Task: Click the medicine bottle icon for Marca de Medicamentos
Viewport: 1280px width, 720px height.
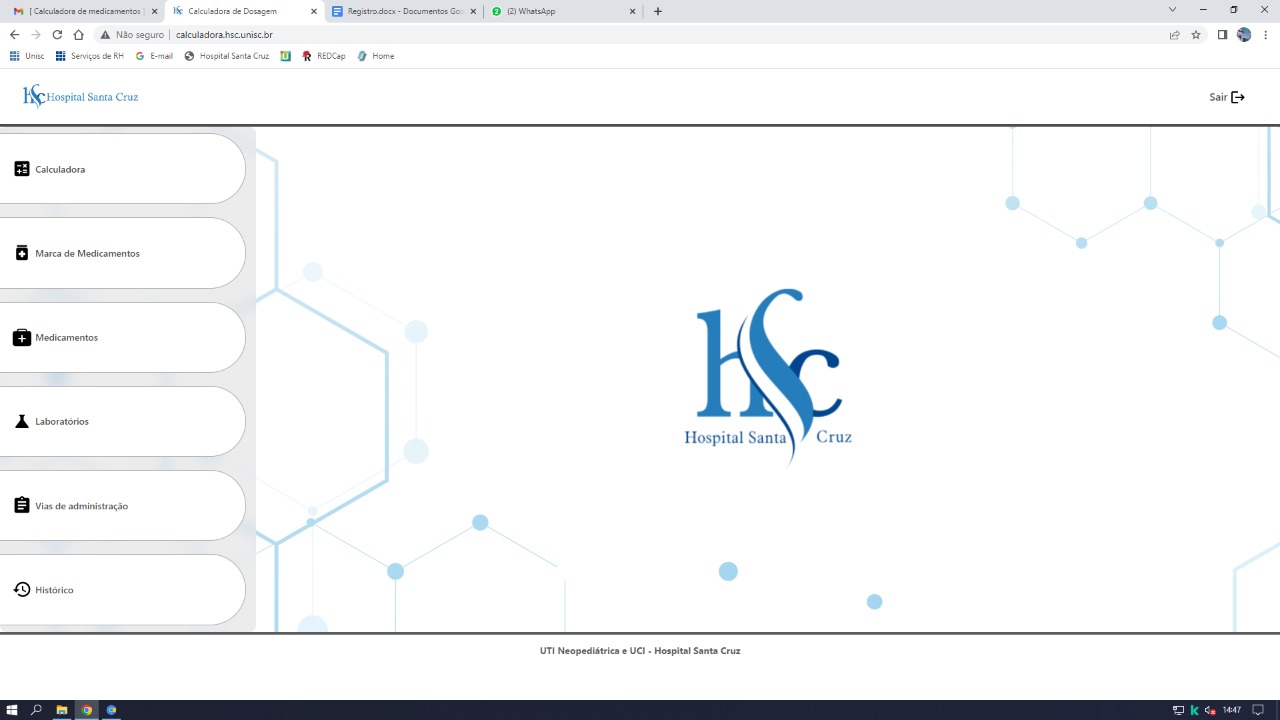Action: [22, 253]
